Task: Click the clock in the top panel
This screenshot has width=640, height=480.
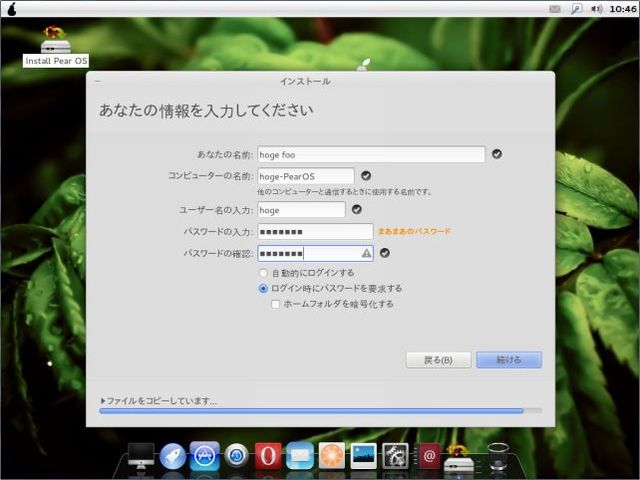Action: pos(623,9)
